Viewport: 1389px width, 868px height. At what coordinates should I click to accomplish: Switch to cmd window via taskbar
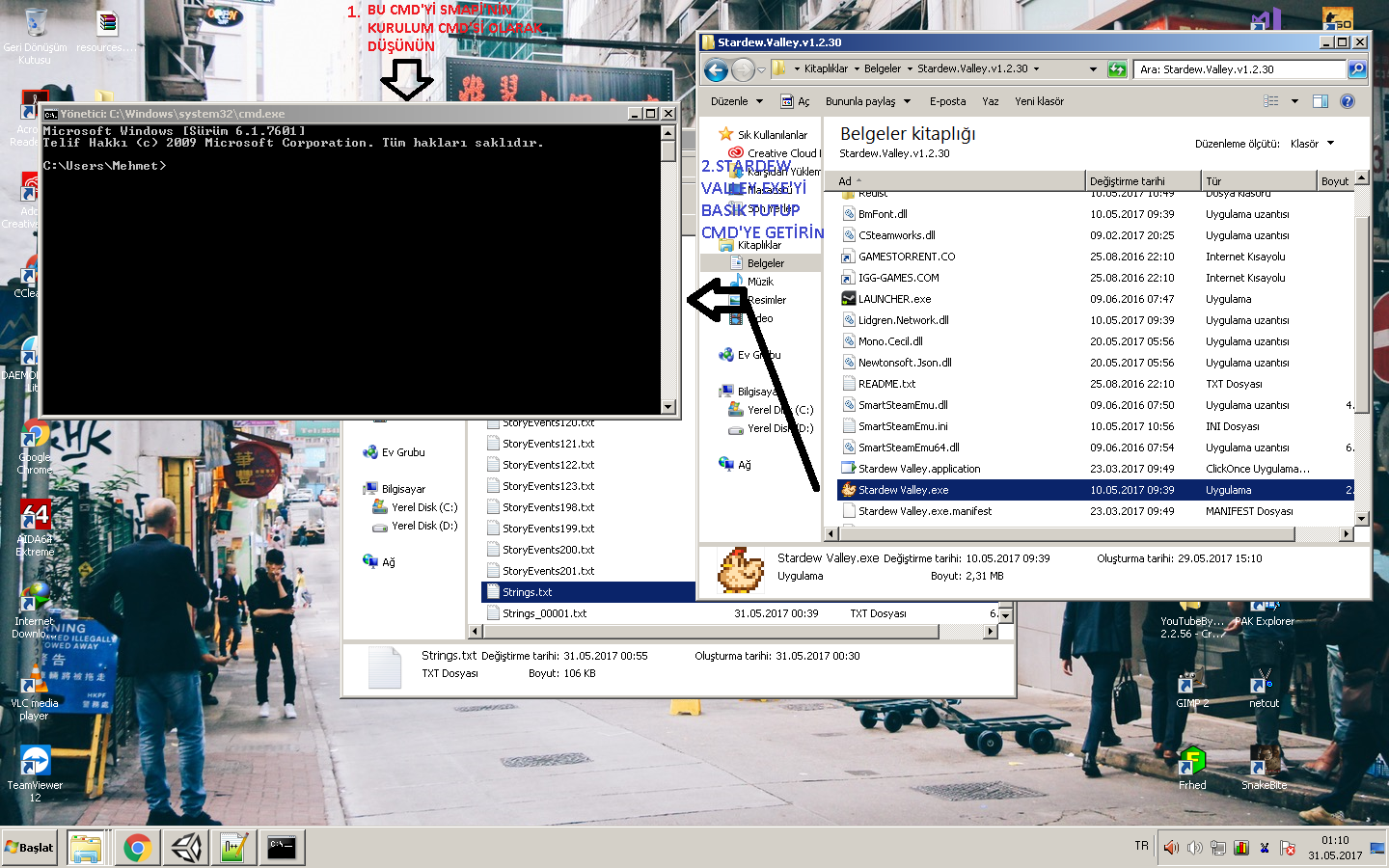click(282, 848)
